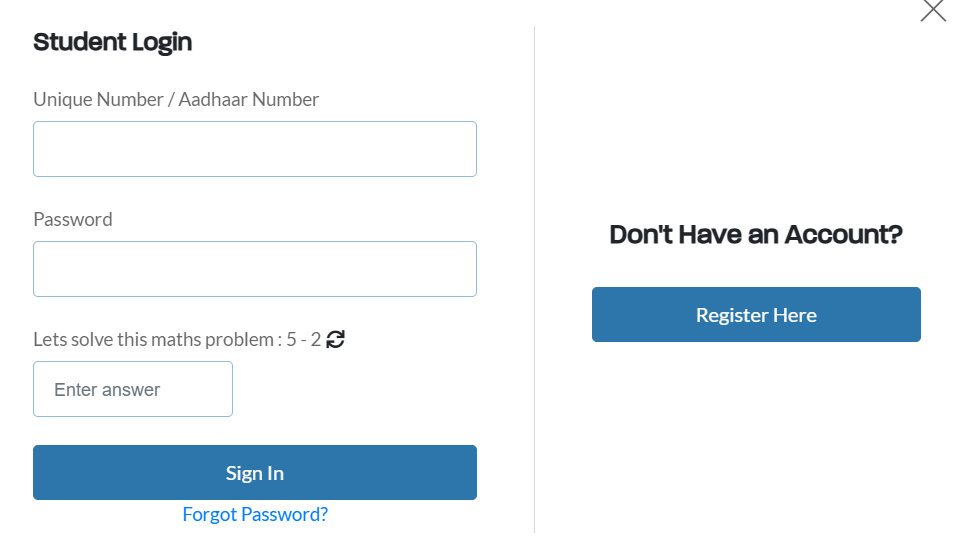The width and height of the screenshot is (956, 551).
Task: Go to Register Here
Action: [x=756, y=315]
